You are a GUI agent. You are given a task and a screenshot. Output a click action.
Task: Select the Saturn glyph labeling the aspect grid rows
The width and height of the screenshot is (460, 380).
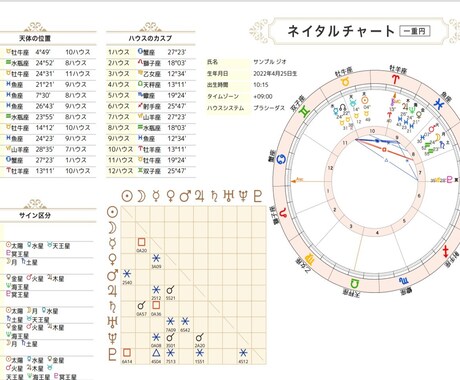(x=113, y=306)
